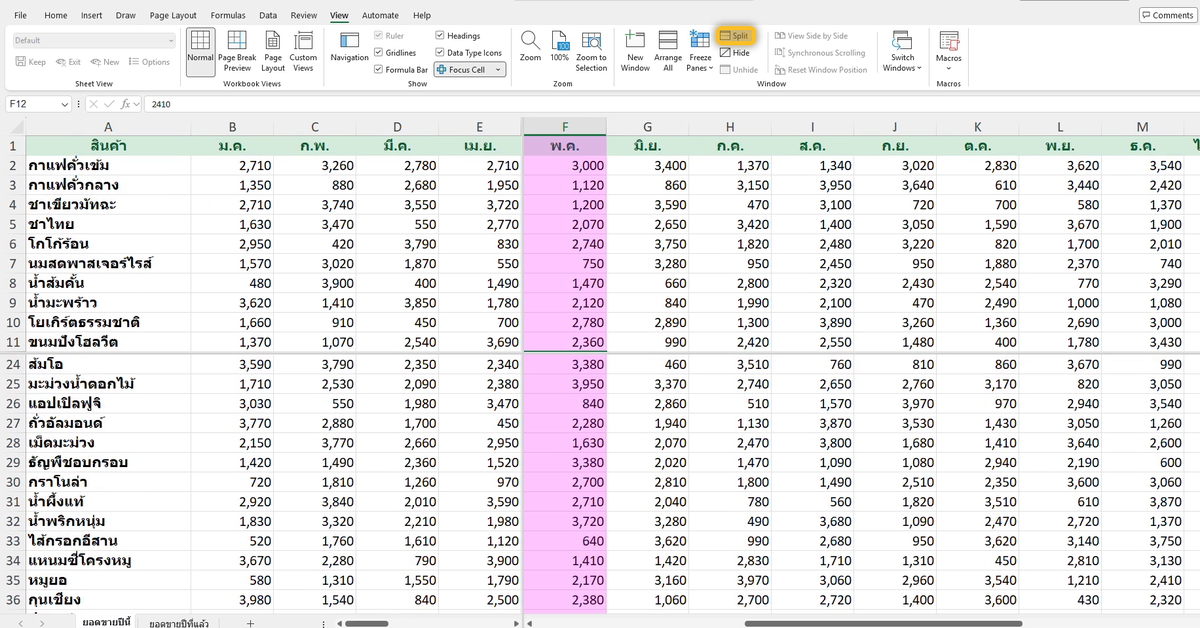Click the พ.ค. header cell
The image size is (1200, 628).
[x=565, y=146]
